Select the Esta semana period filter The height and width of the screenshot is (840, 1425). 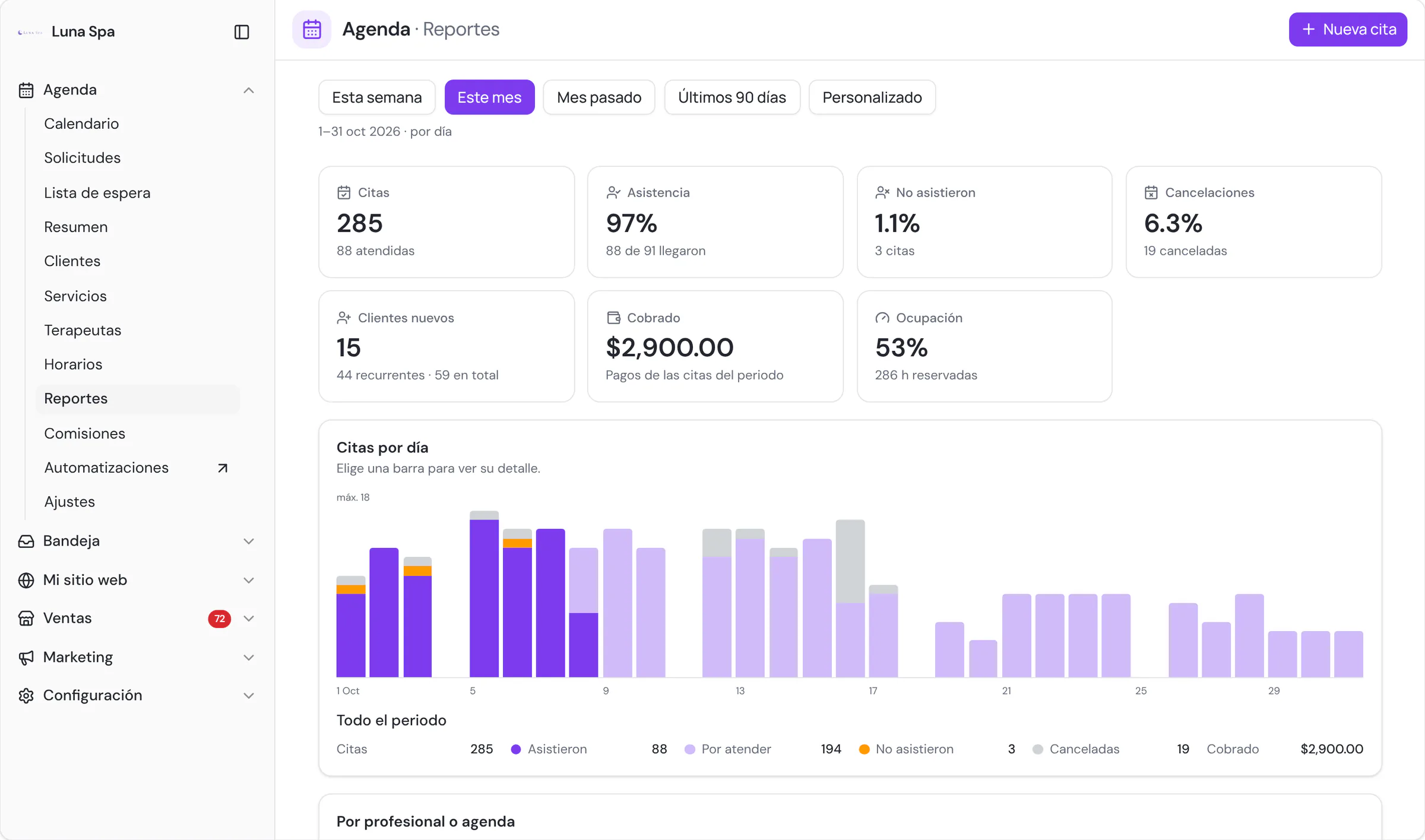[377, 97]
